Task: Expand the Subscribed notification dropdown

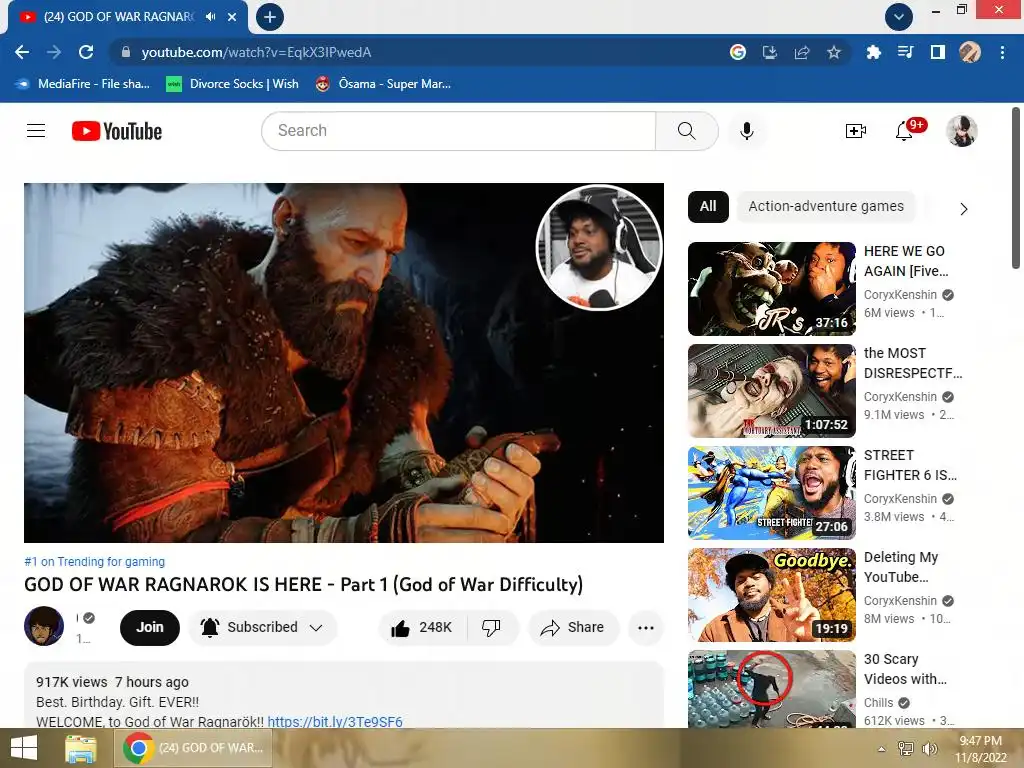Action: (x=263, y=628)
